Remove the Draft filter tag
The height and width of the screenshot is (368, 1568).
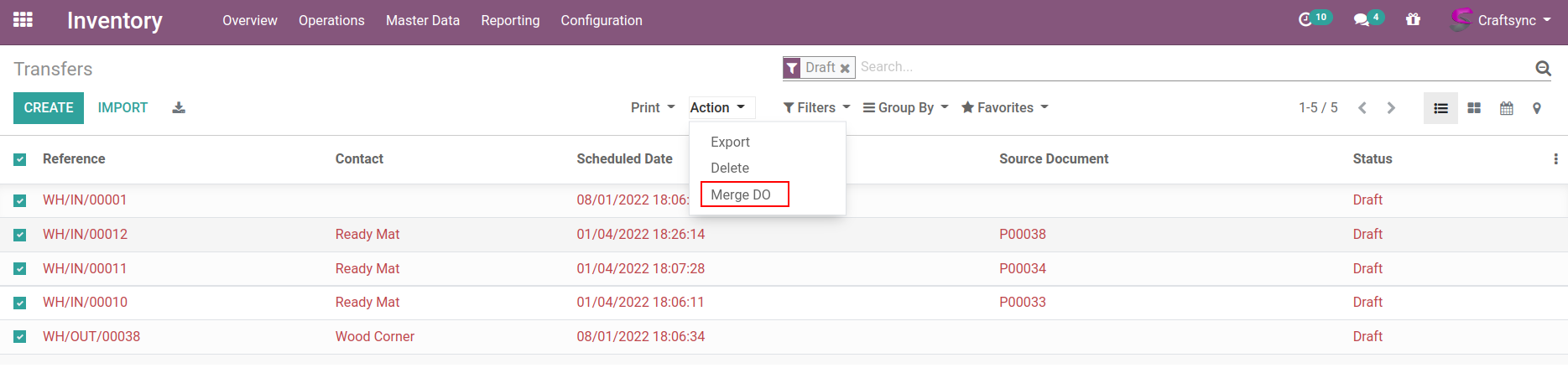point(845,68)
